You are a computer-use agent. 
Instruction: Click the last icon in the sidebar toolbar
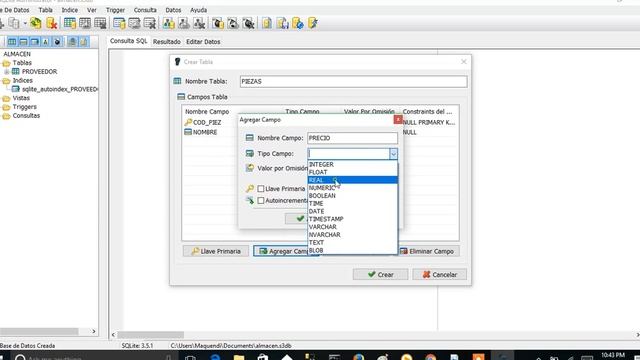coord(84,42)
